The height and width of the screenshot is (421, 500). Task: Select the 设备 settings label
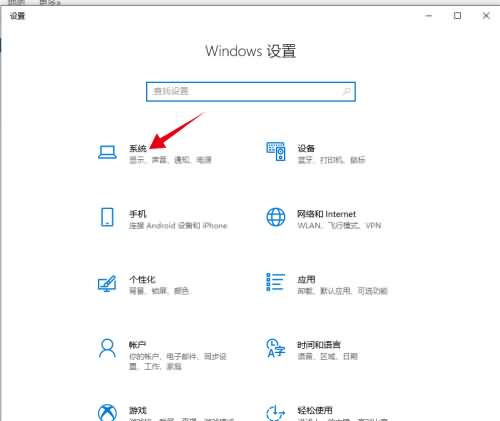[306, 148]
